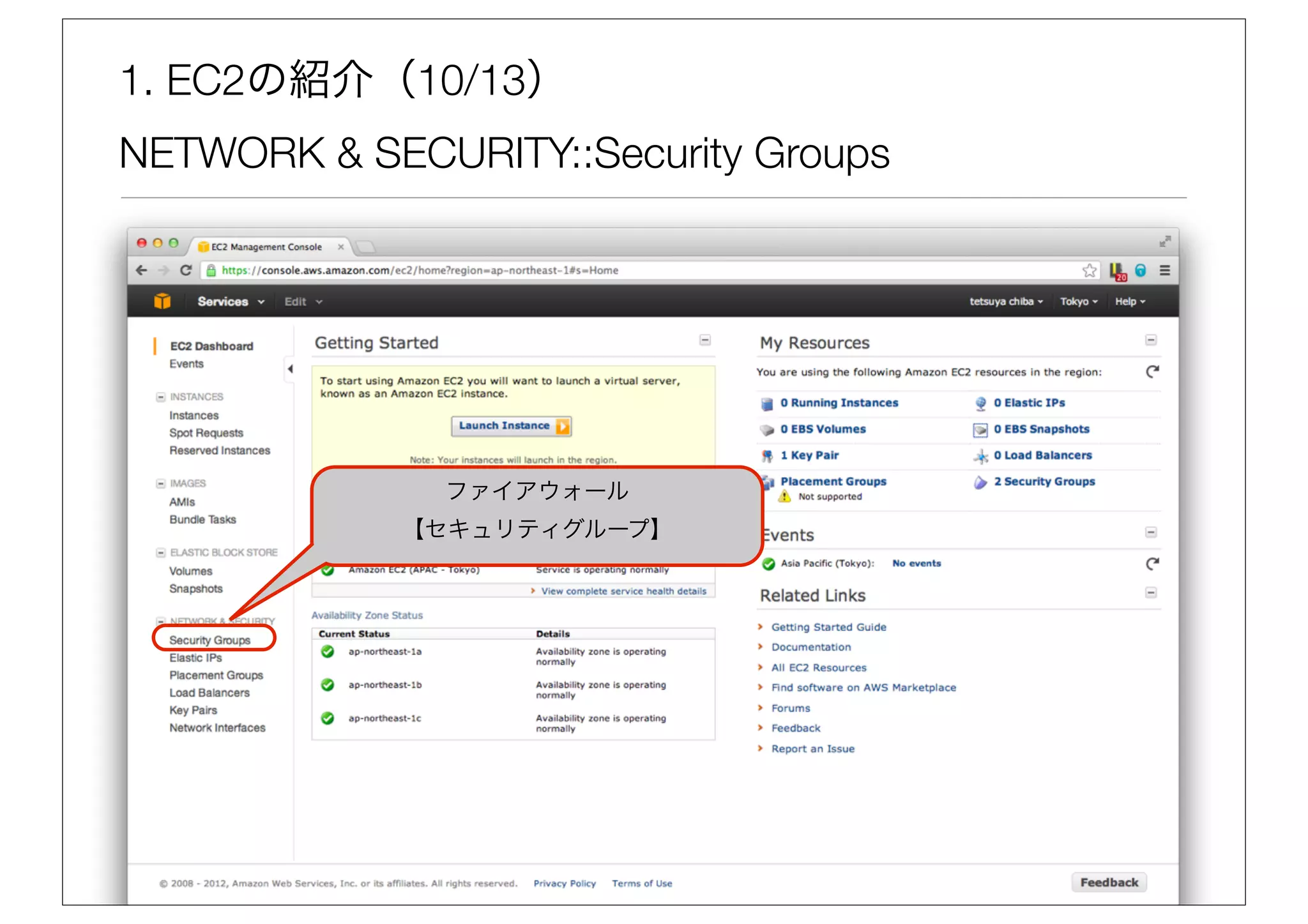Viewport: 1308px width, 924px height.
Task: Click the Not supported warning icon
Action: (x=784, y=496)
